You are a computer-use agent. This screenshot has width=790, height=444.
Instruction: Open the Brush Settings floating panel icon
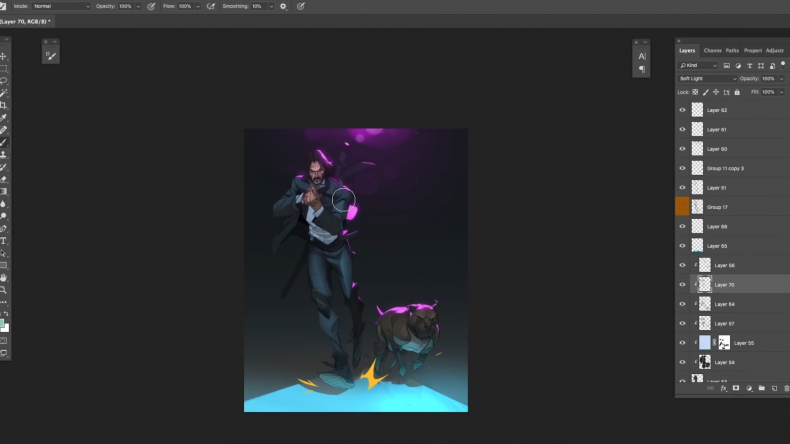51,56
